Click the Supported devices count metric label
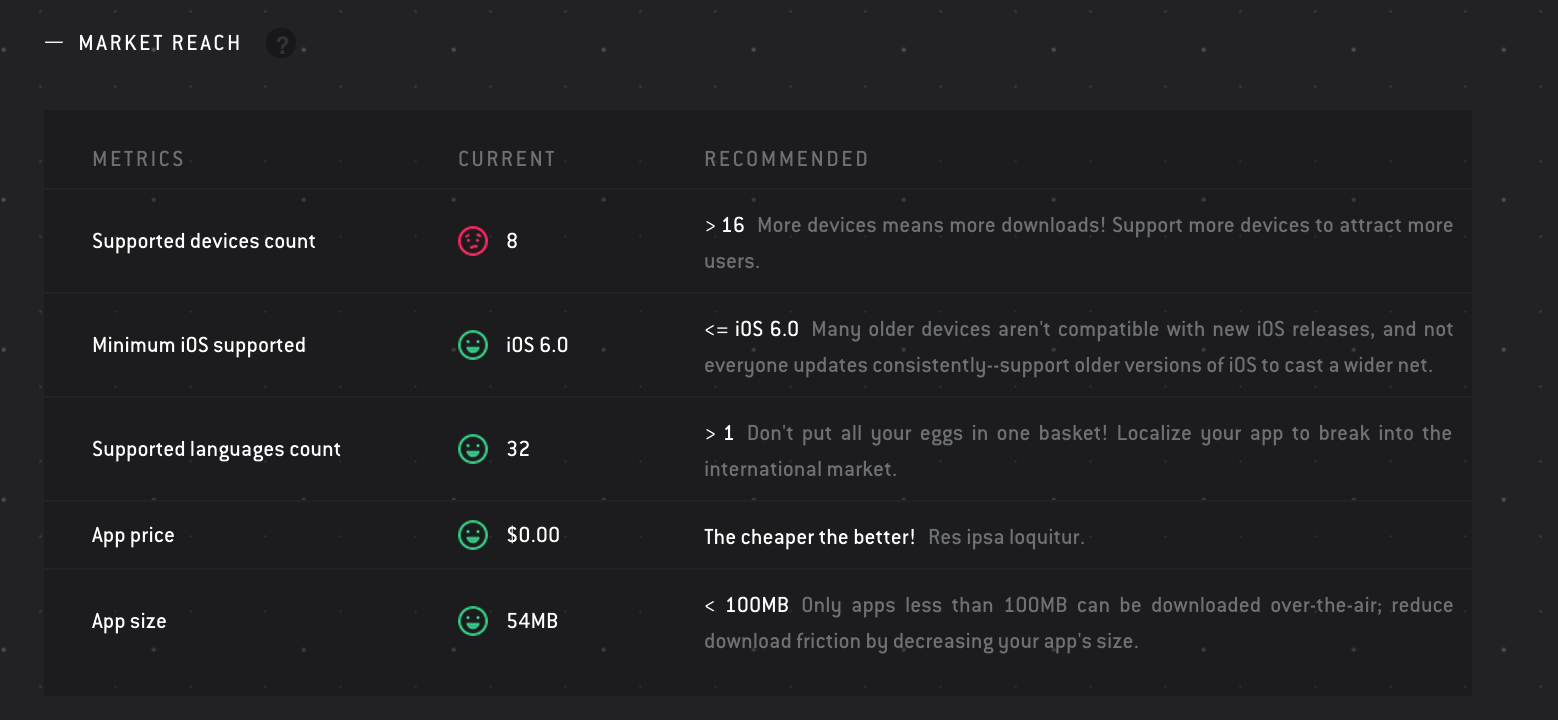Image resolution: width=1558 pixels, height=720 pixels. pyautogui.click(x=204, y=241)
